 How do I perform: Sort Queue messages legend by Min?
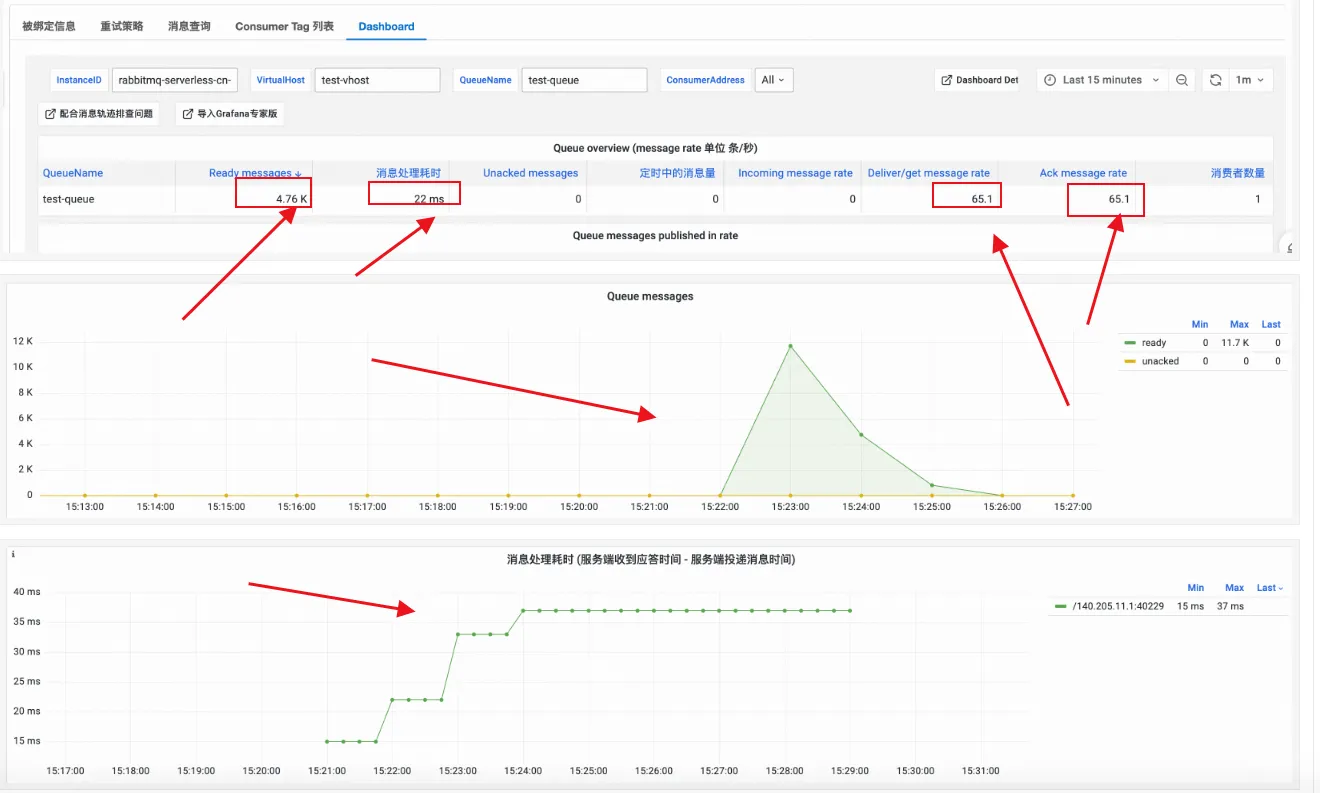pos(1200,324)
